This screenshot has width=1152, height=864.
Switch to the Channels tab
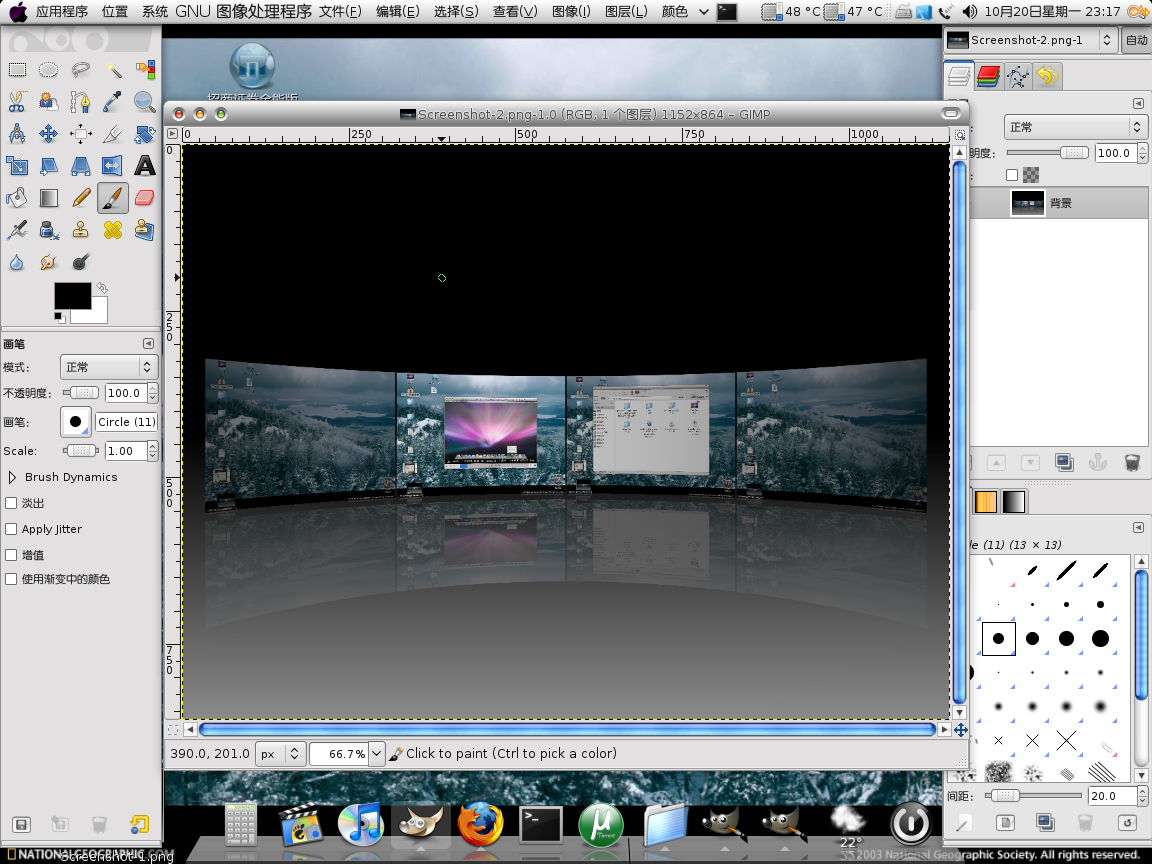(x=989, y=76)
